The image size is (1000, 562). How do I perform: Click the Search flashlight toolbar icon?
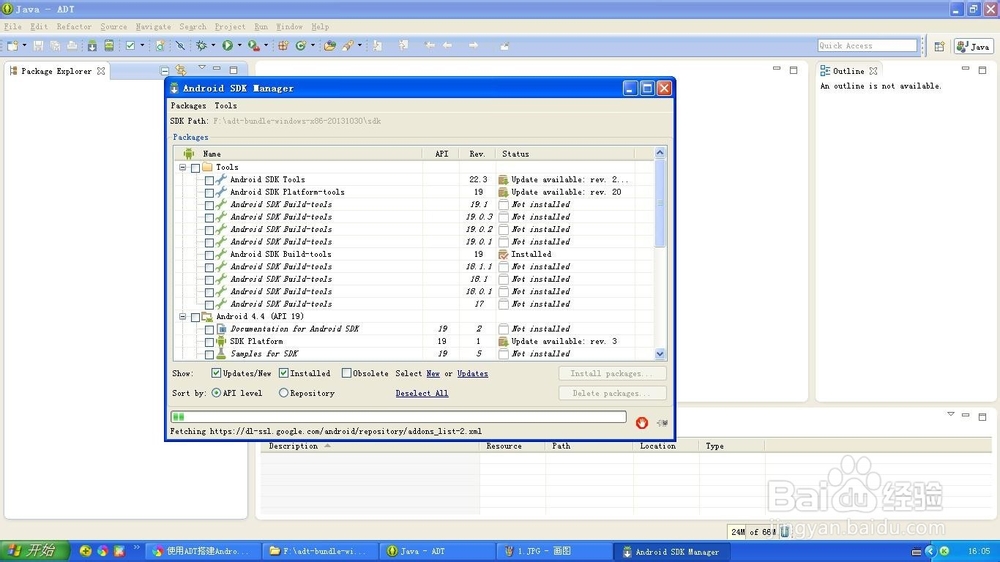[348, 45]
